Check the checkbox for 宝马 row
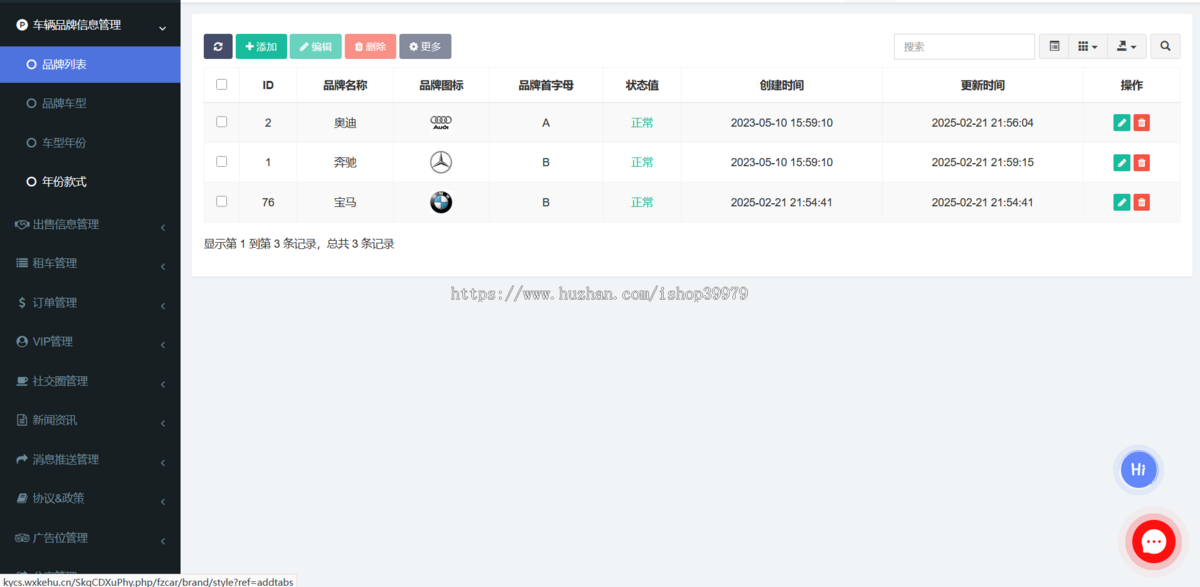 coord(222,201)
